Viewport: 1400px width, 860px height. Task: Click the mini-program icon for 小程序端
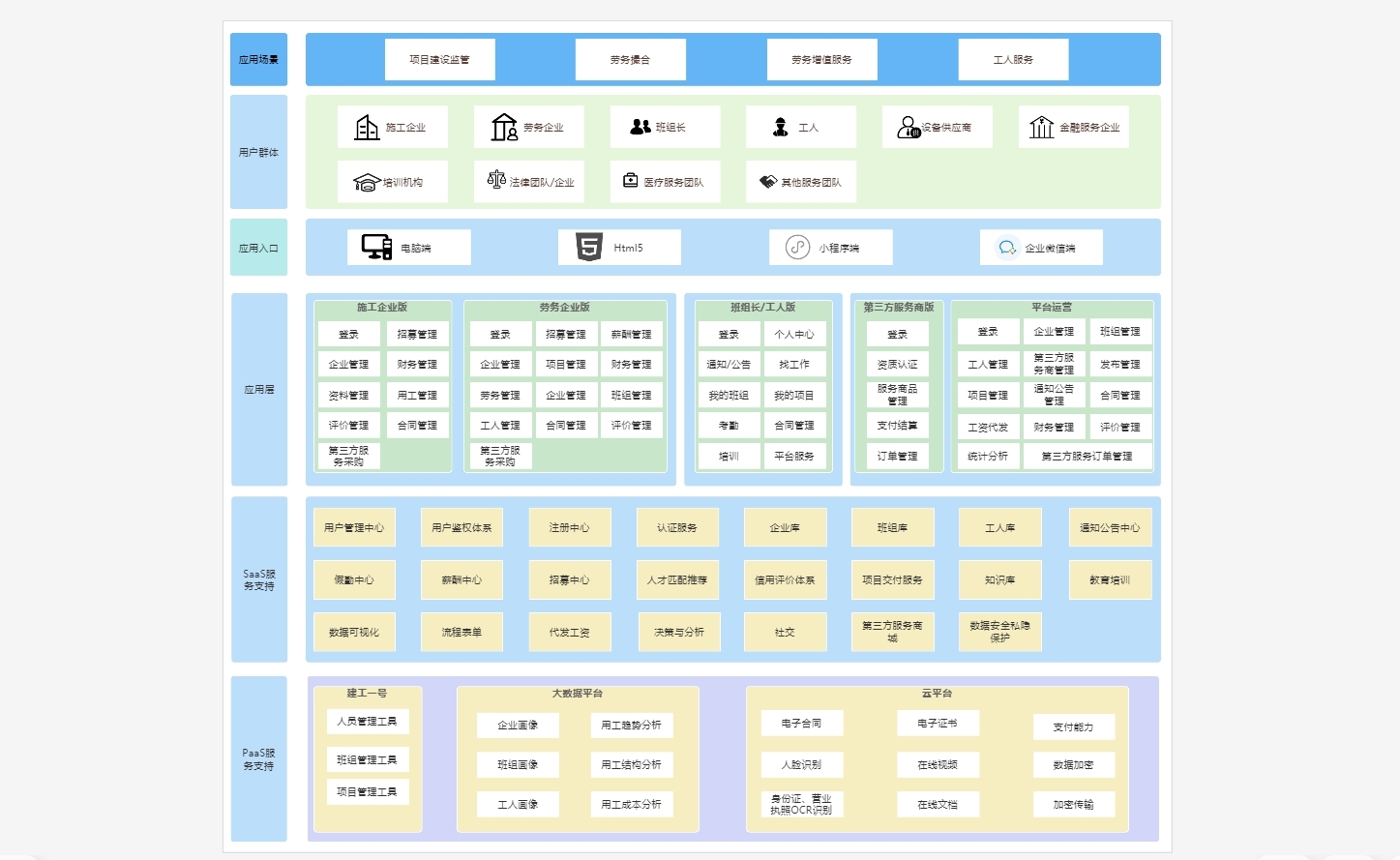pyautogui.click(x=797, y=247)
